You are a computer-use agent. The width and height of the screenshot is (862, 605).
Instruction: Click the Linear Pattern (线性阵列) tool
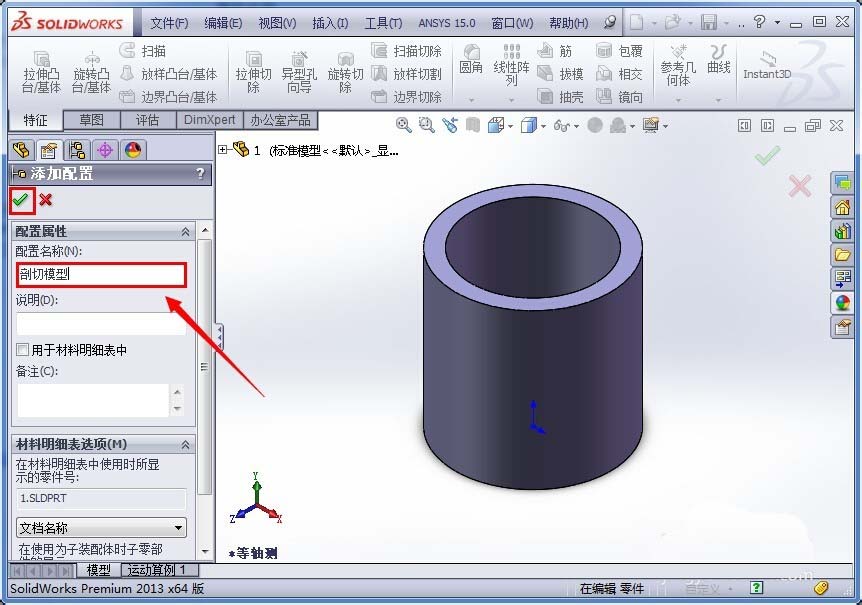(511, 65)
